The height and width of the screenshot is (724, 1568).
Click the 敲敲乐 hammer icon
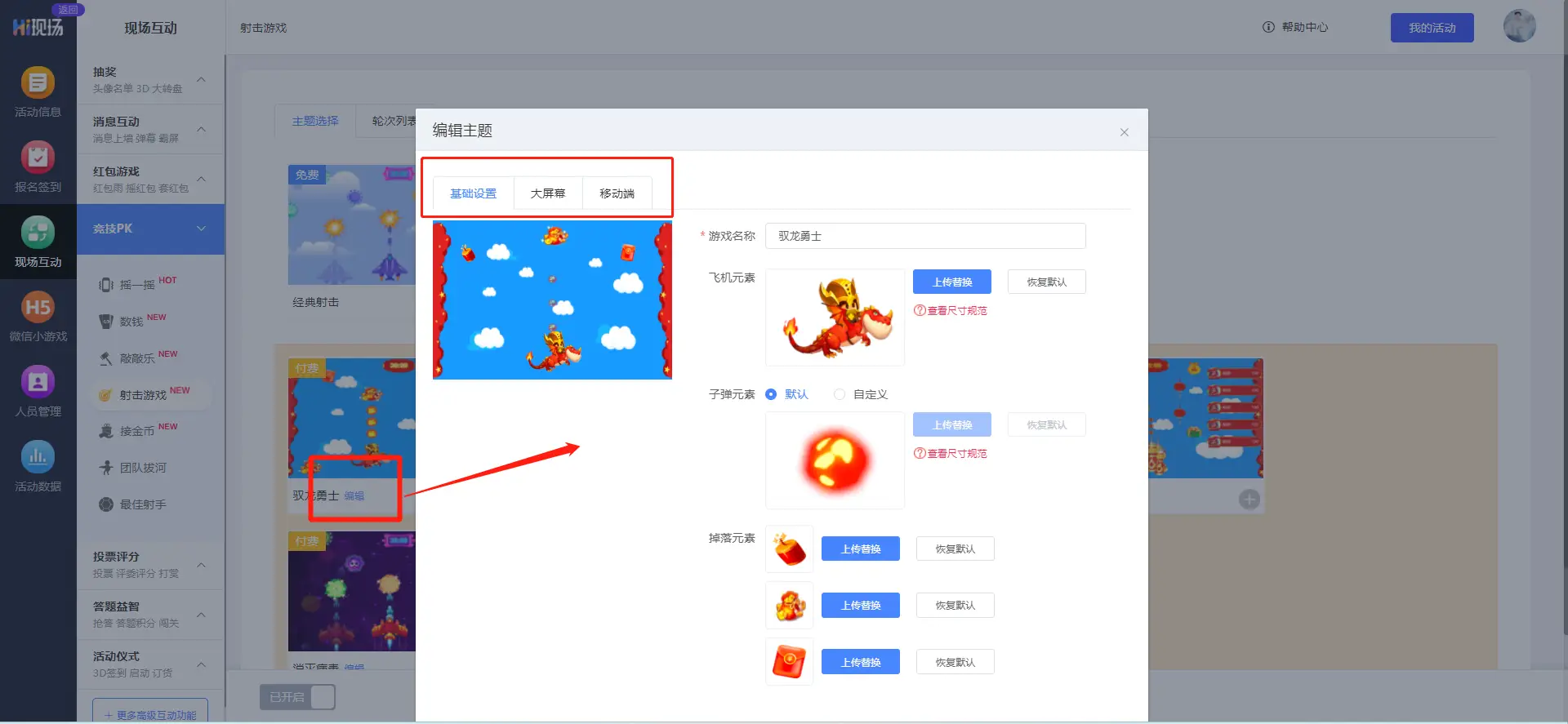point(106,358)
